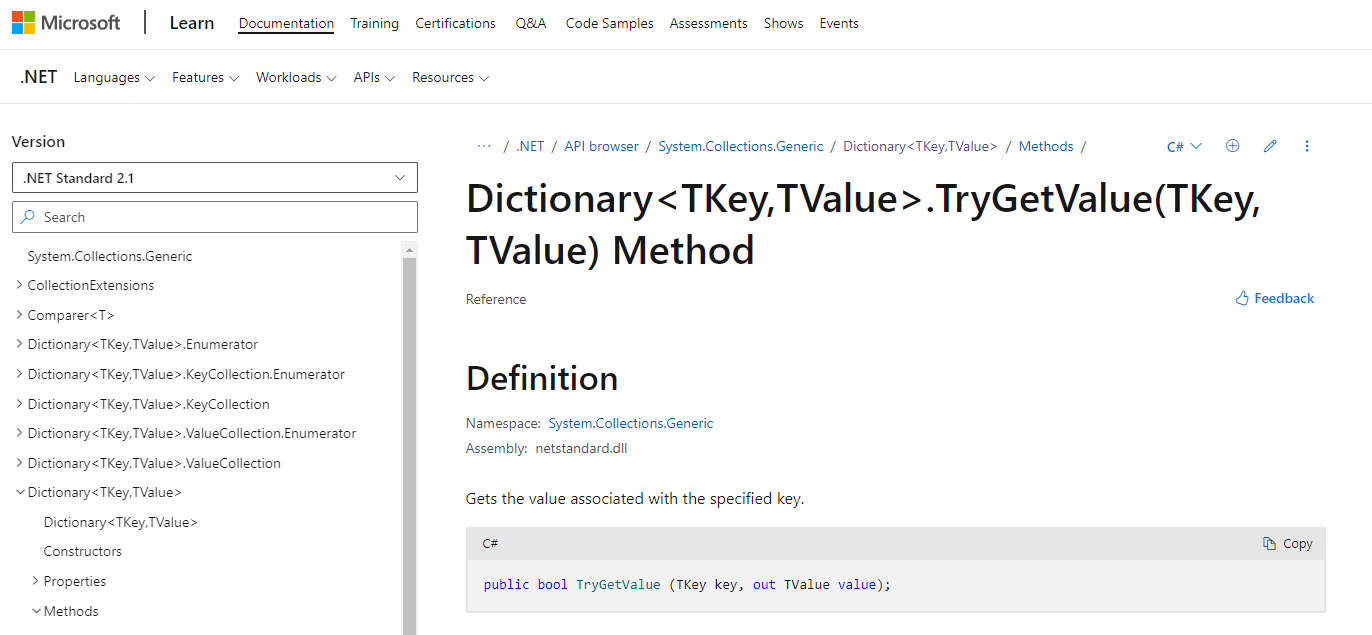Click the Dictionary<TKey,TValue> breadcrumb text
Viewport: 1372px width, 635px height.
[x=921, y=146]
